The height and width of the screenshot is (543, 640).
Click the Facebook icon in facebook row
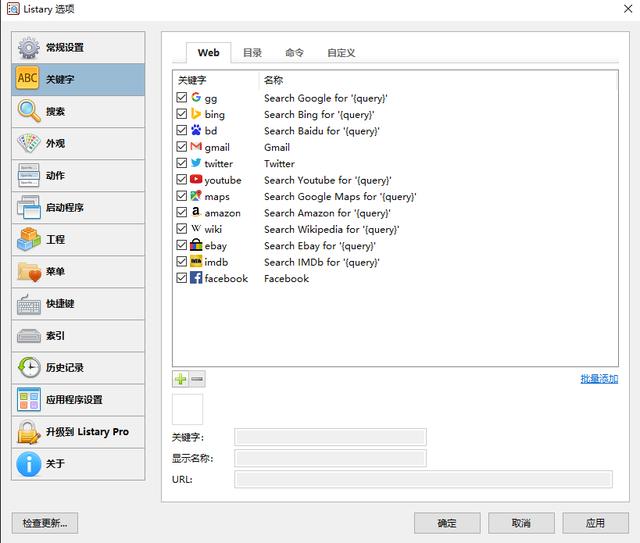196,278
